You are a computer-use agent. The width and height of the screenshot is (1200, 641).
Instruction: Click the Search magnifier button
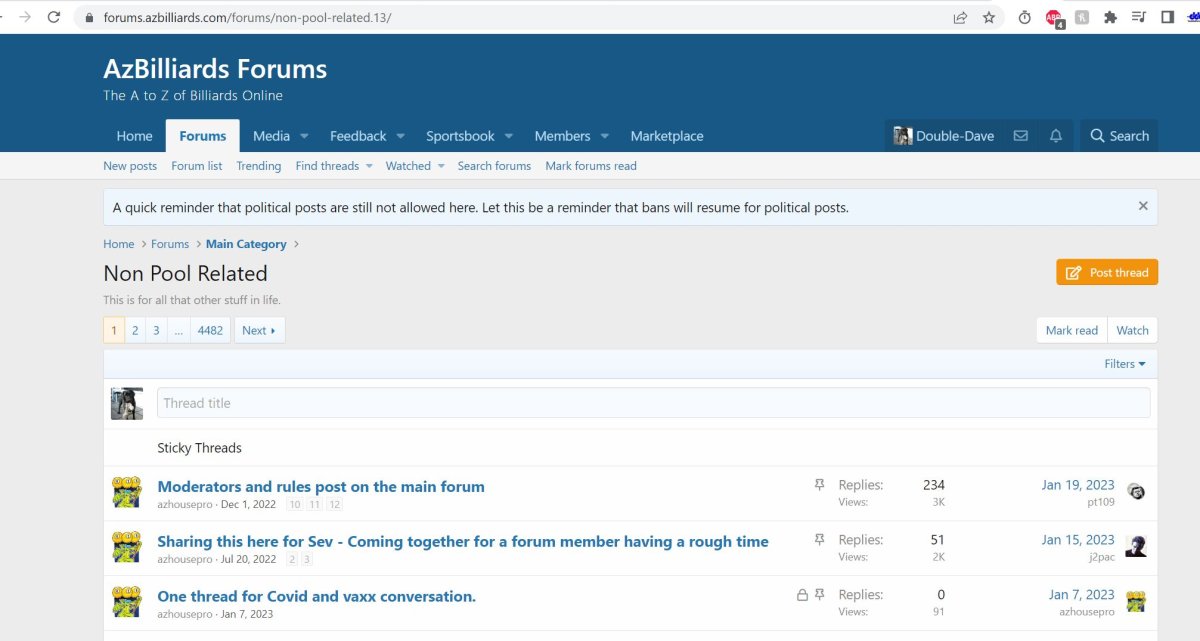pyautogui.click(x=1119, y=136)
